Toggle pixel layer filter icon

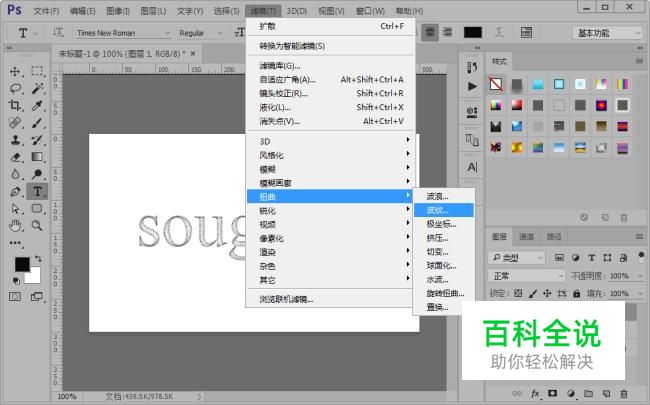pos(559,258)
